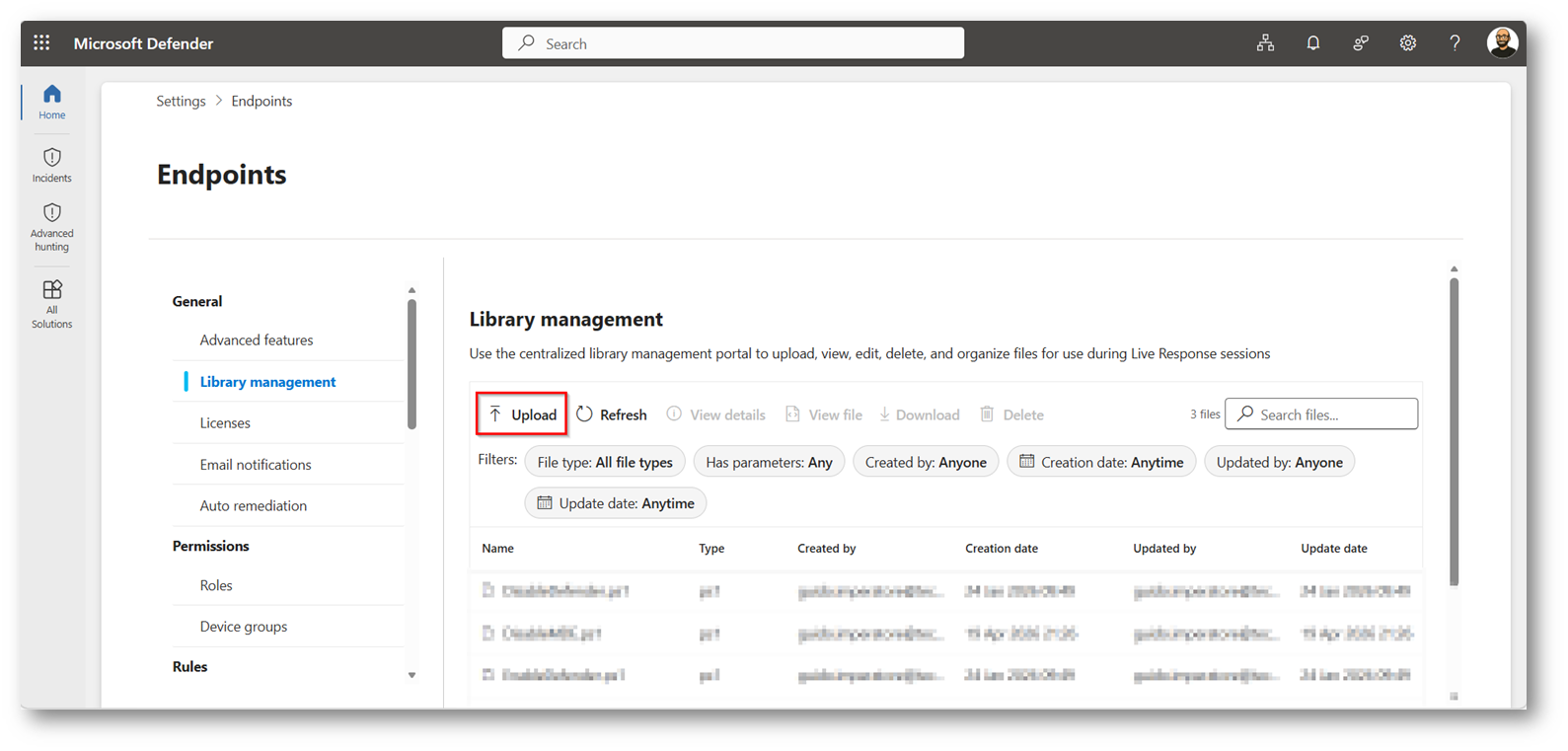Open the File type filter dropdown
The height and width of the screenshot is (751, 1568).
click(605, 462)
